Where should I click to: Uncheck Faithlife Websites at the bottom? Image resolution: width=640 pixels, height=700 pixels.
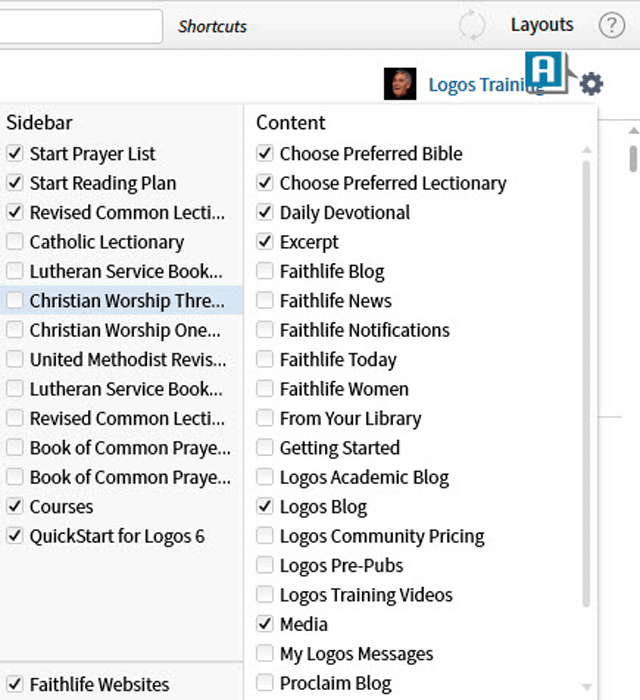pyautogui.click(x=14, y=685)
